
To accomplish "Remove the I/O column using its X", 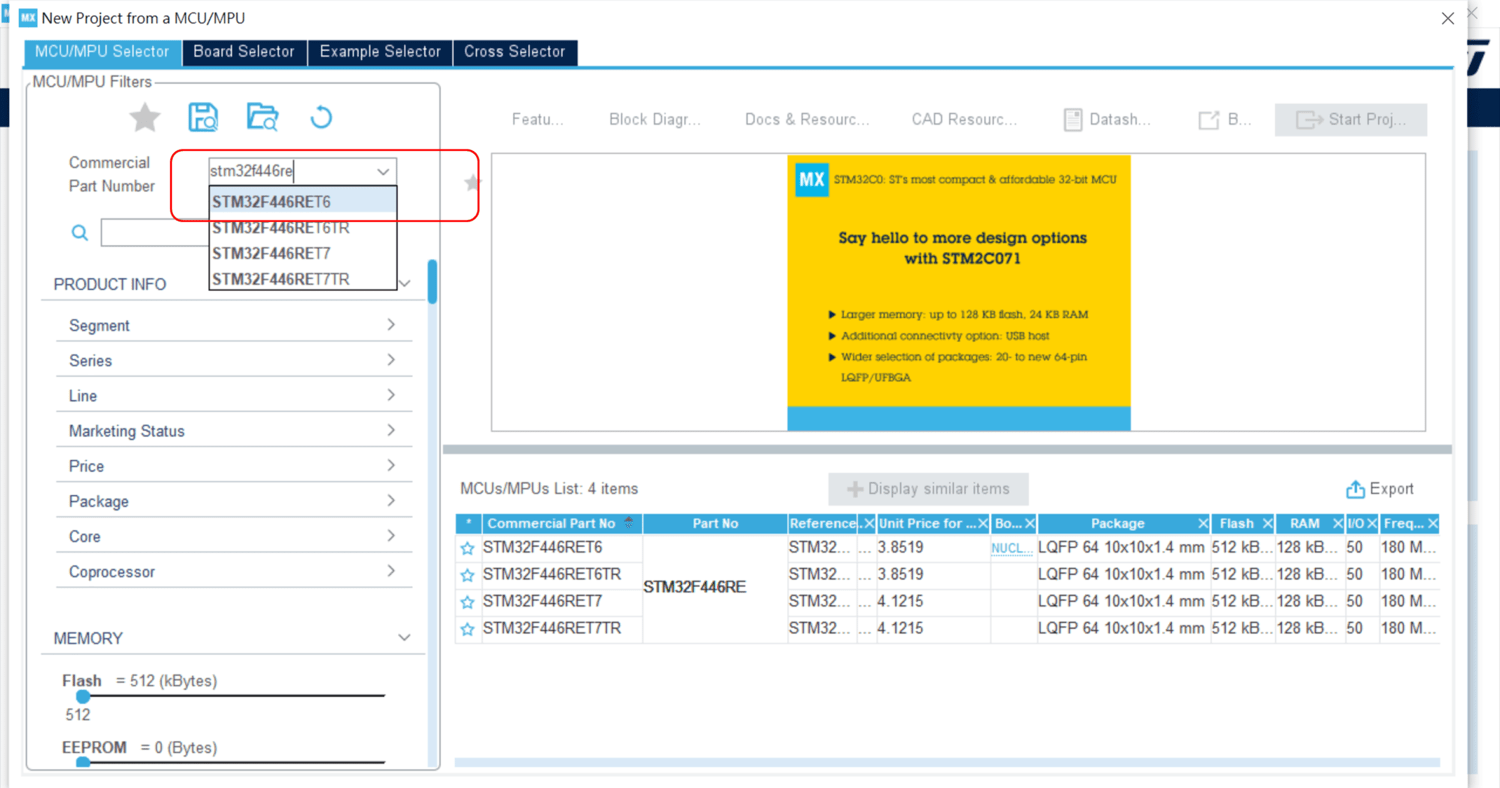I will (x=1372, y=524).
